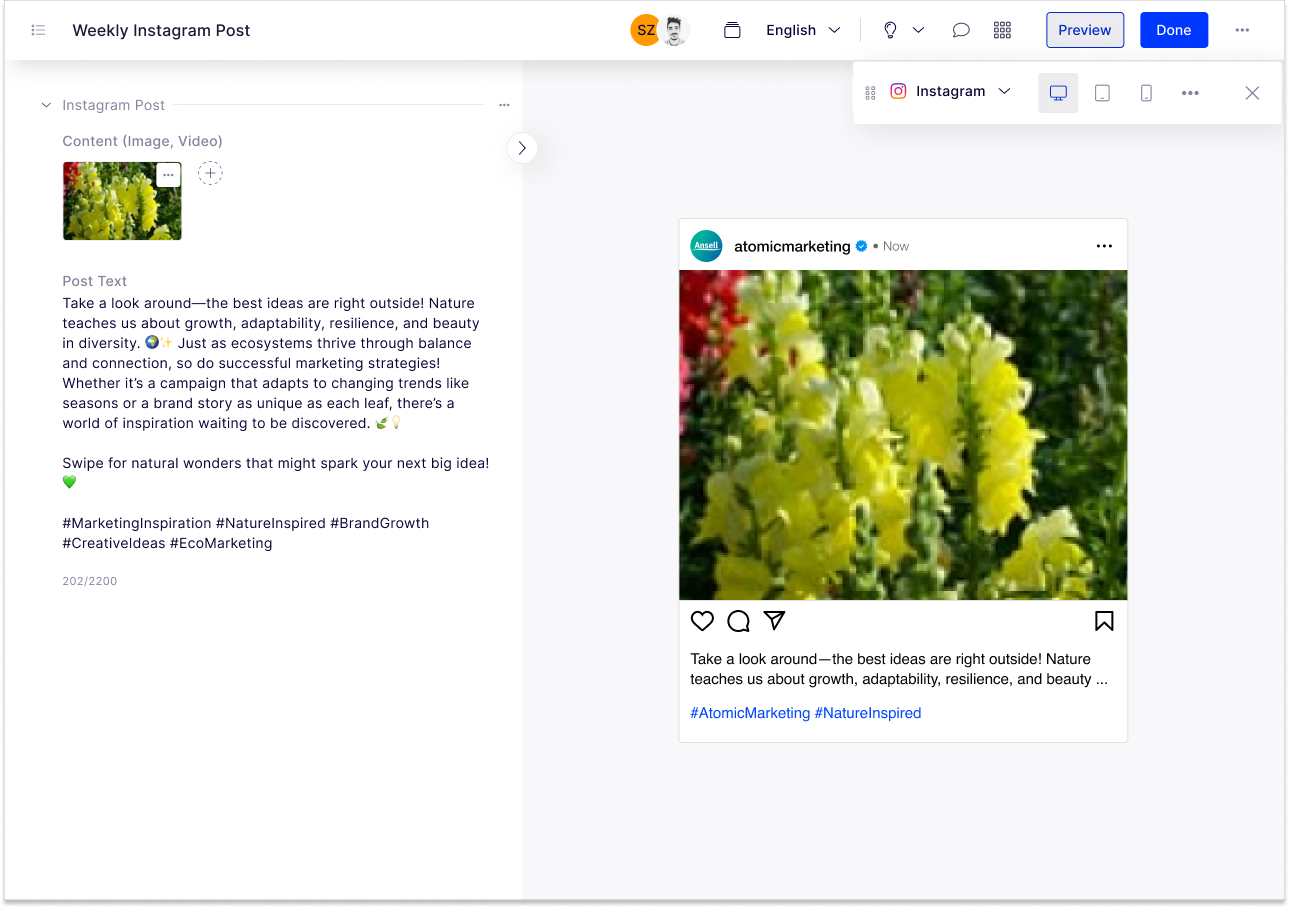Image resolution: width=1289 pixels, height=908 pixels.
Task: Open more options in the preview toolbar
Action: [1190, 93]
